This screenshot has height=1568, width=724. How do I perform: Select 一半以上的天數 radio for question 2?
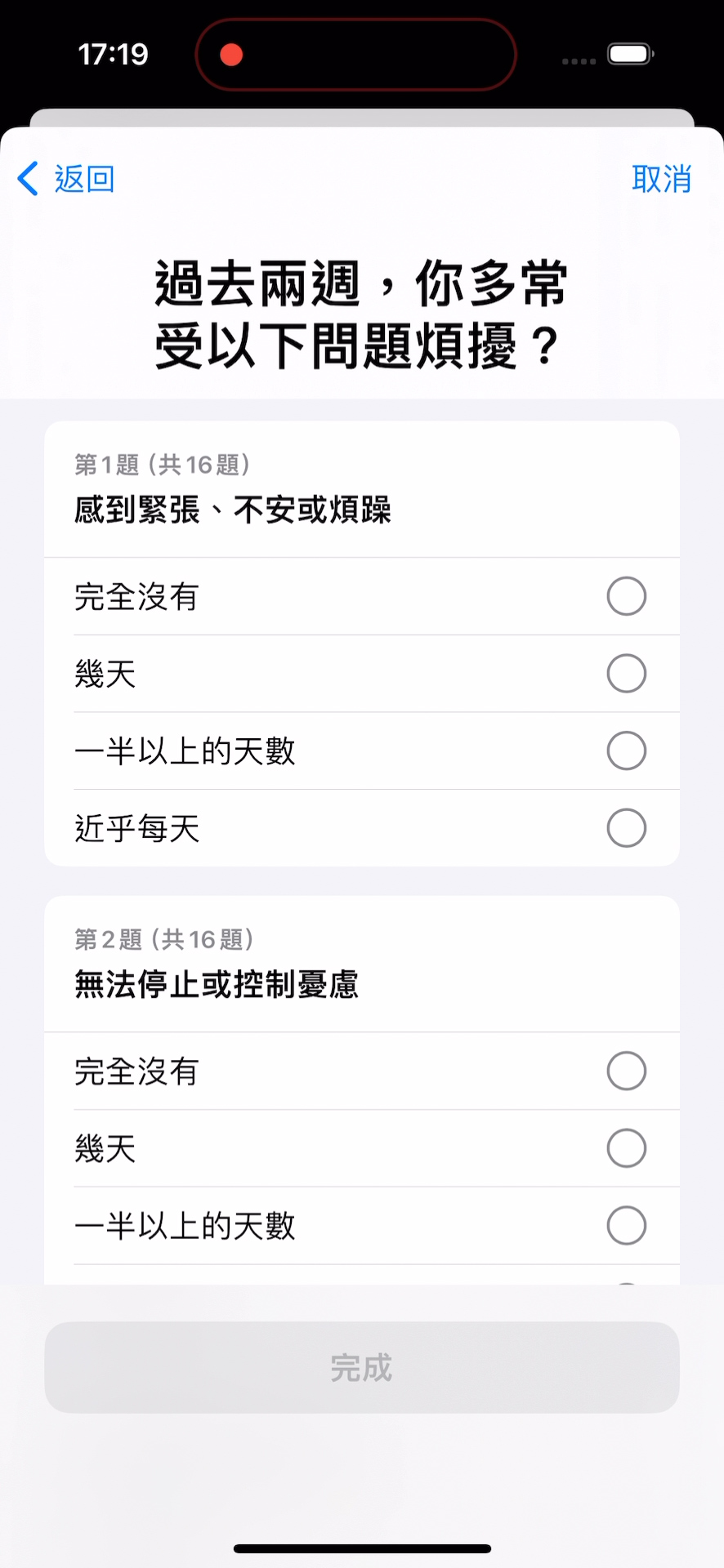626,1226
